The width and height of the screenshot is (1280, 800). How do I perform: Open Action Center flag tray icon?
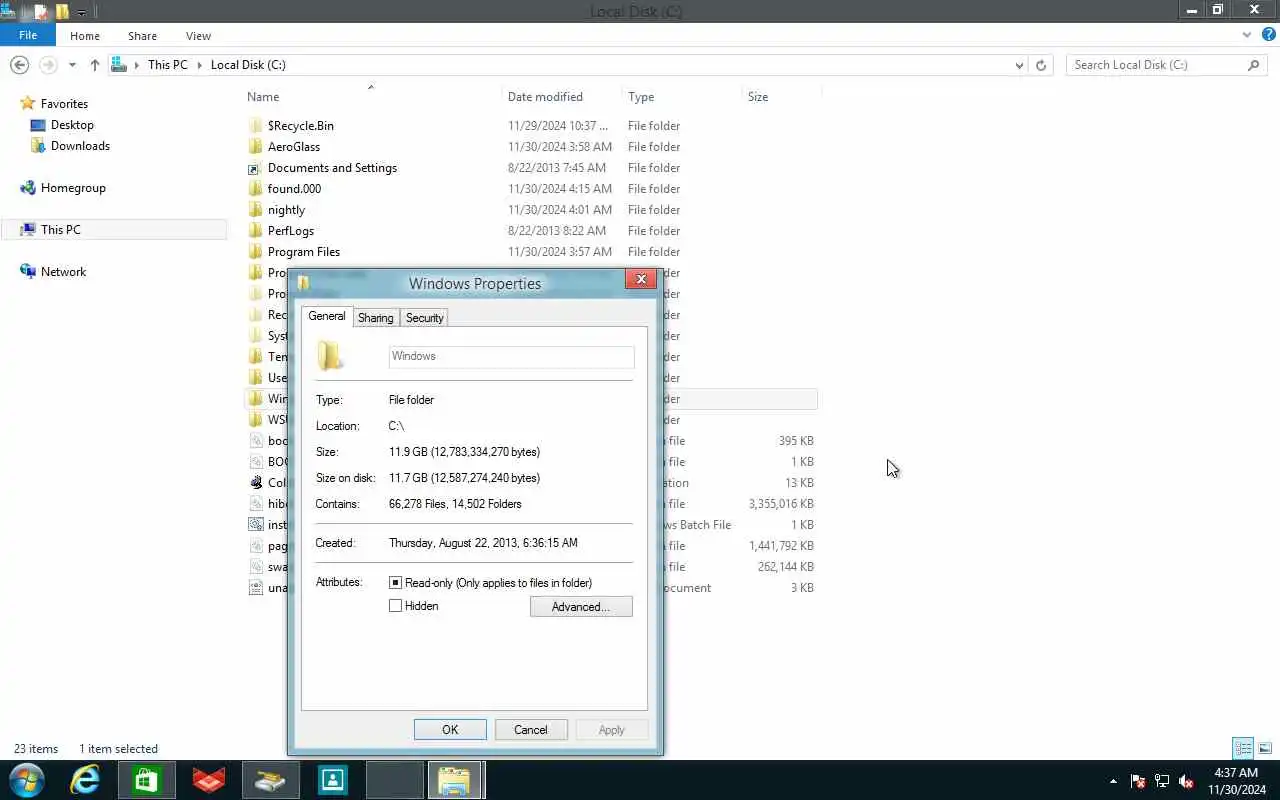click(x=1138, y=781)
